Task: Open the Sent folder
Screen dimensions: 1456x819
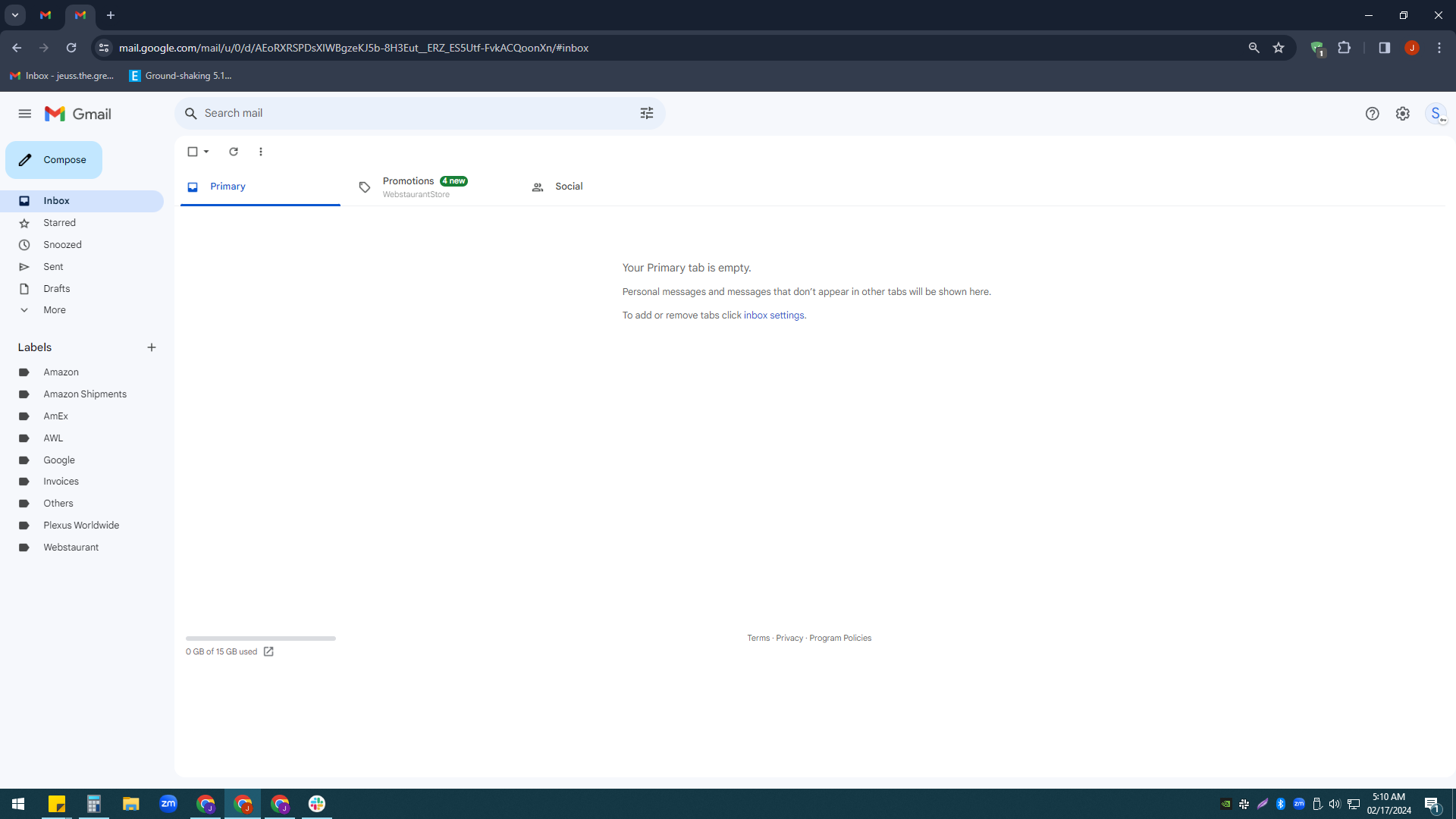Action: point(82,267)
